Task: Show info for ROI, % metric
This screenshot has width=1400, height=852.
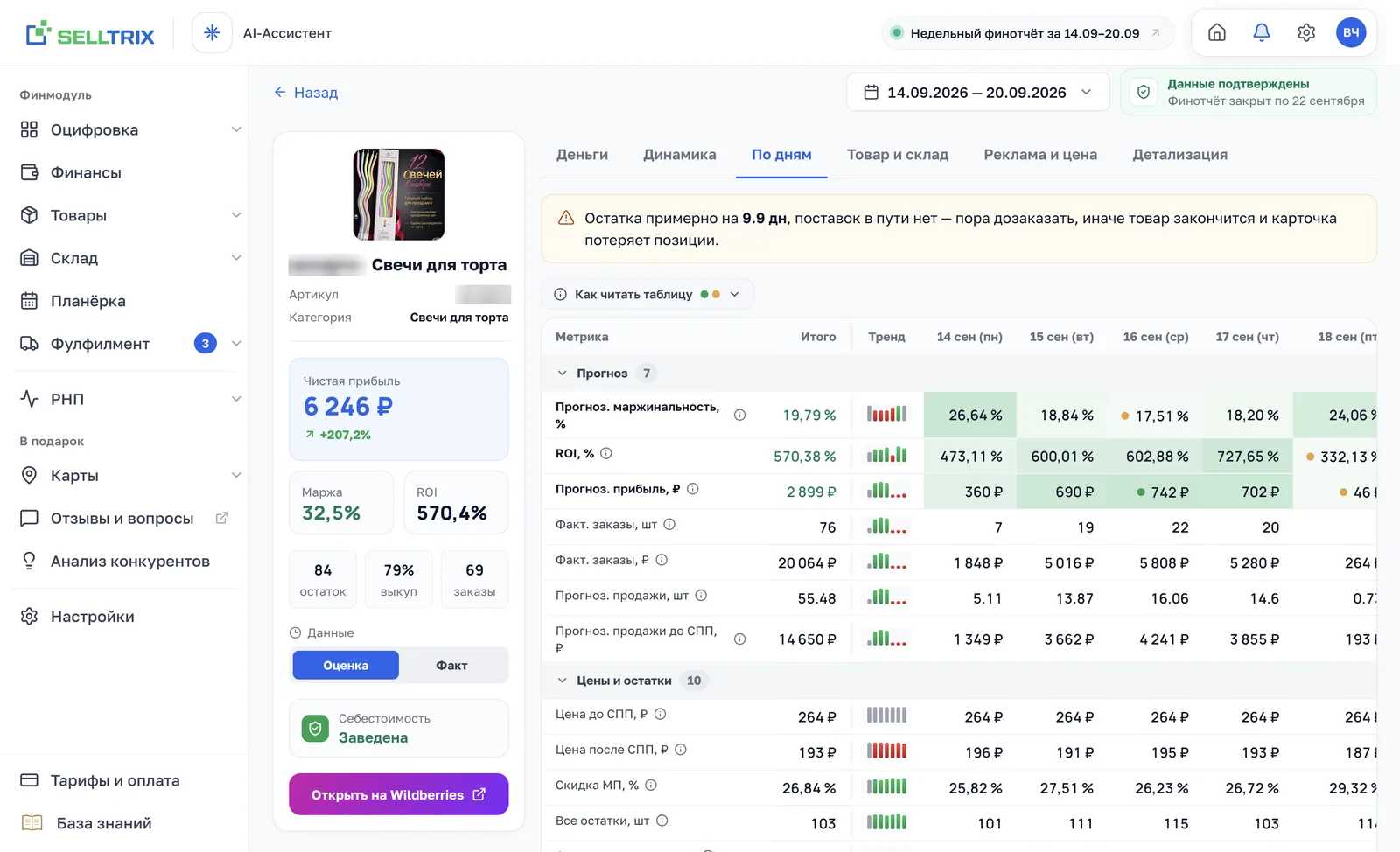Action: (x=606, y=453)
